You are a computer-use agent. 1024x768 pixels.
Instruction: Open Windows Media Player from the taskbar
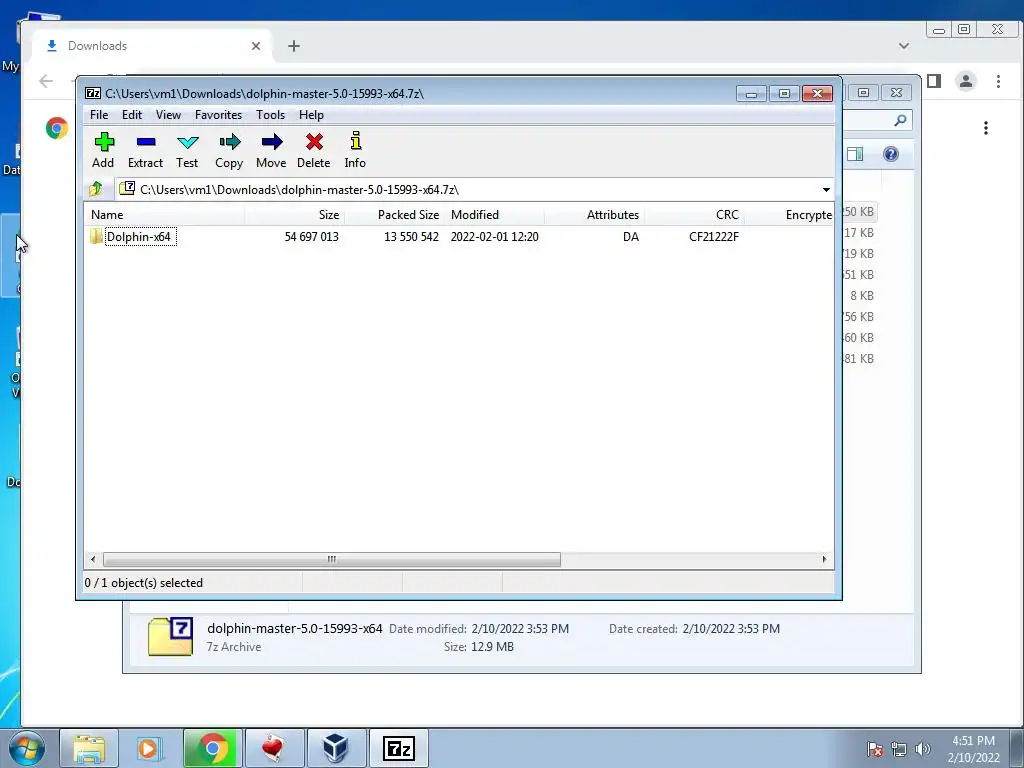click(150, 748)
